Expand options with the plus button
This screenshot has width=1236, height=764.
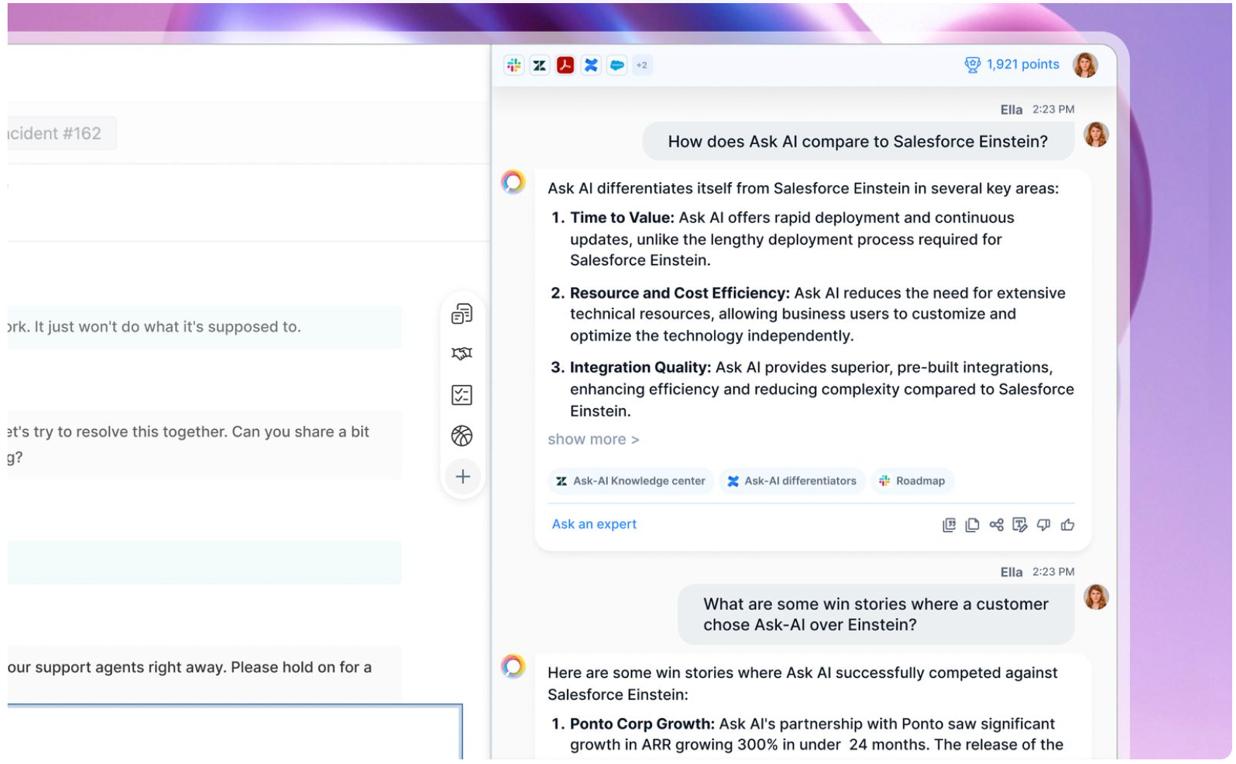click(x=462, y=476)
